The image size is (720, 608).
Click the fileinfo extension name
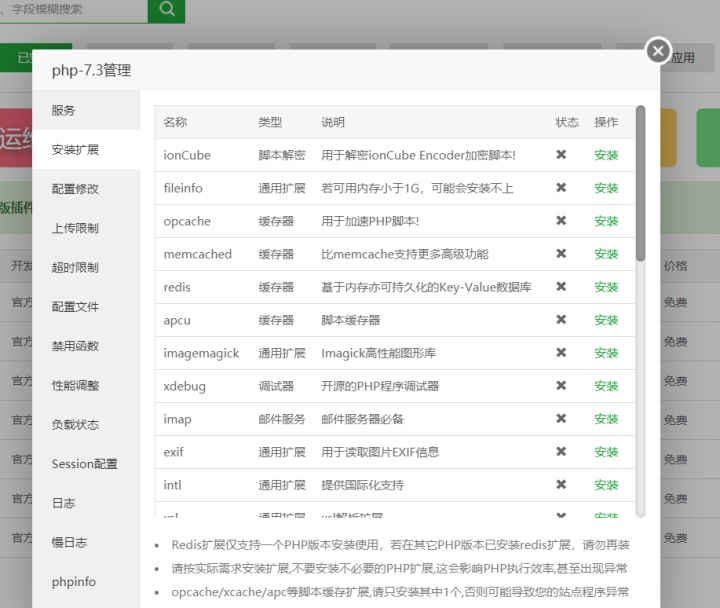pyautogui.click(x=183, y=188)
